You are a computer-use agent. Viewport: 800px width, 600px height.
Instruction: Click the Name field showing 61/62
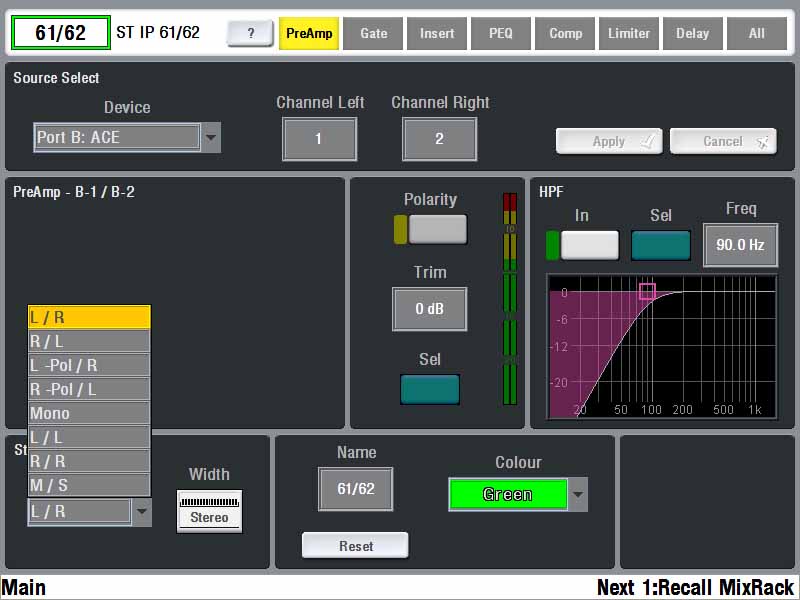click(355, 489)
